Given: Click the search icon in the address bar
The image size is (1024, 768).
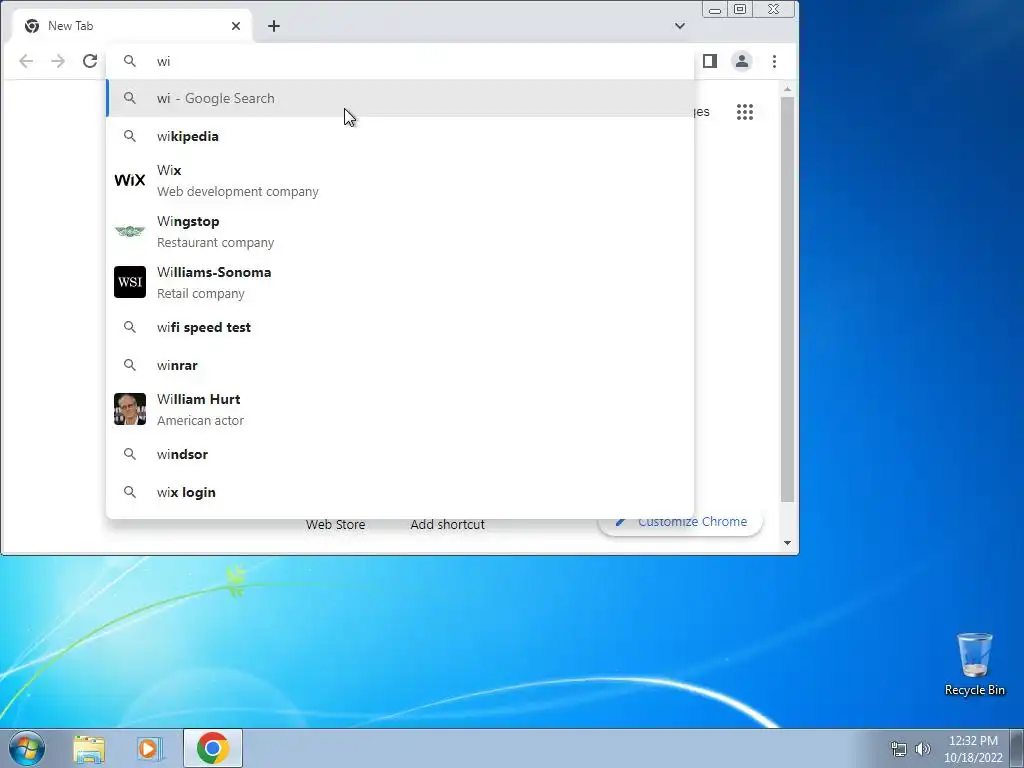Looking at the screenshot, I should click(x=130, y=61).
